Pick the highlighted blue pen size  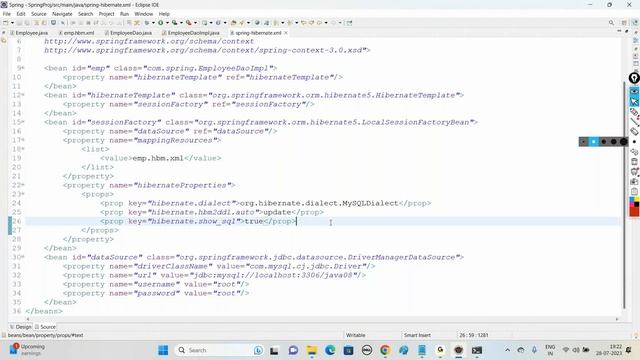point(593,142)
